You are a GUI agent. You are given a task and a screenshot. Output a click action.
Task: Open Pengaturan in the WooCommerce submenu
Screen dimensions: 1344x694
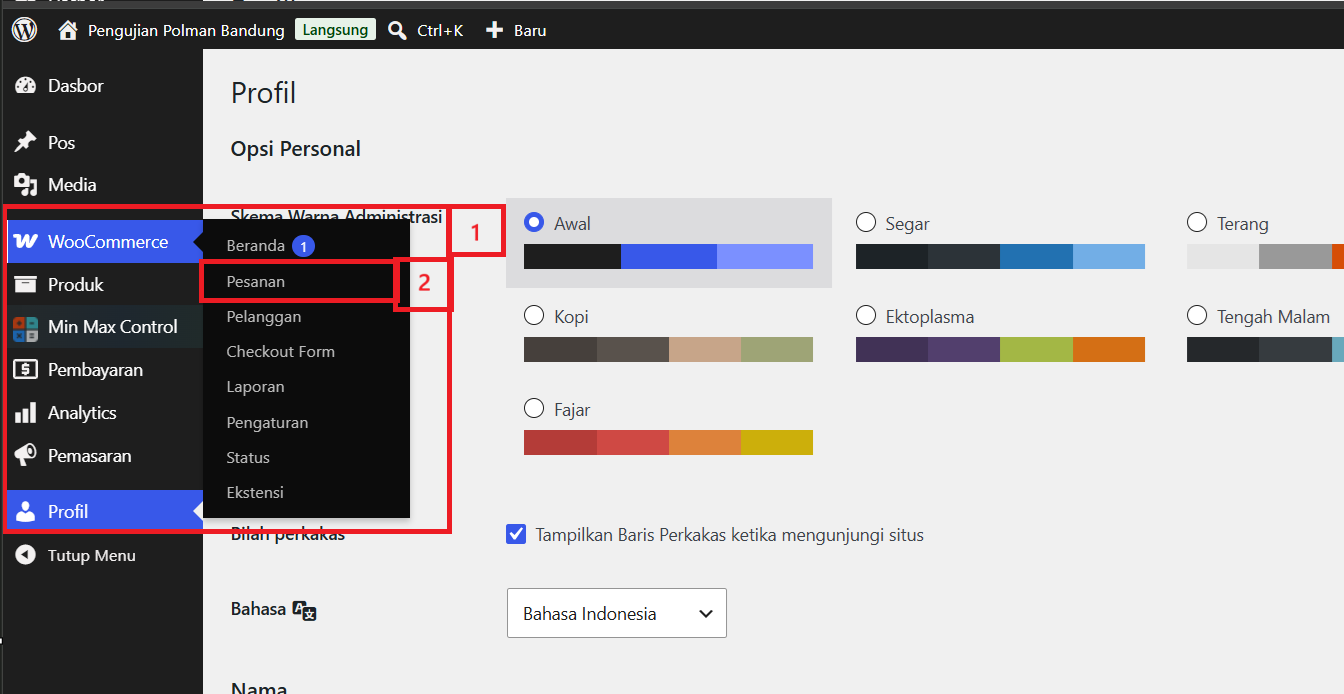(x=267, y=422)
